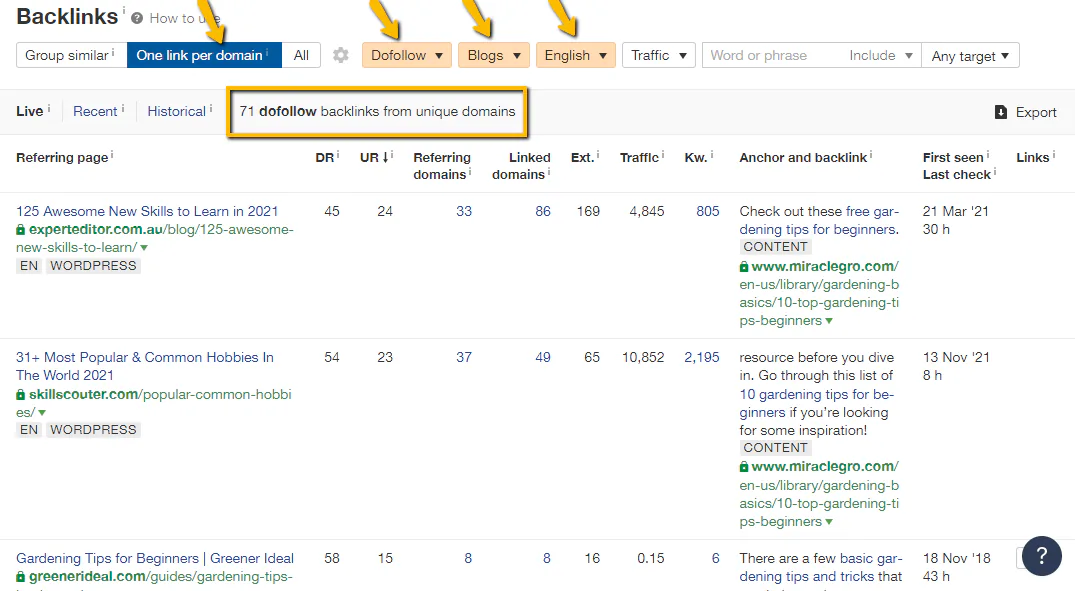Click WORDPRESS tag under skillscouter row

93,430
